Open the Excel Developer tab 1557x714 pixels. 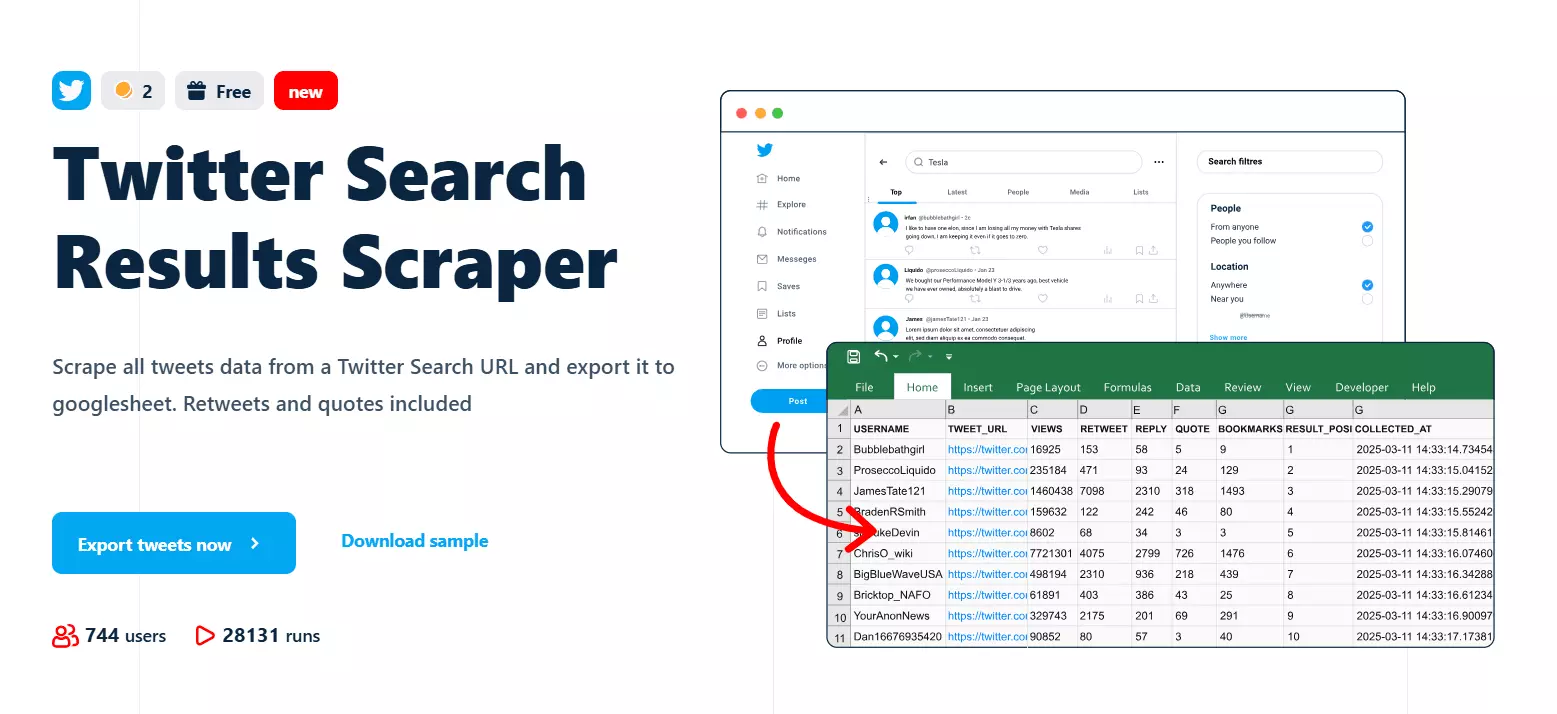pos(1362,387)
